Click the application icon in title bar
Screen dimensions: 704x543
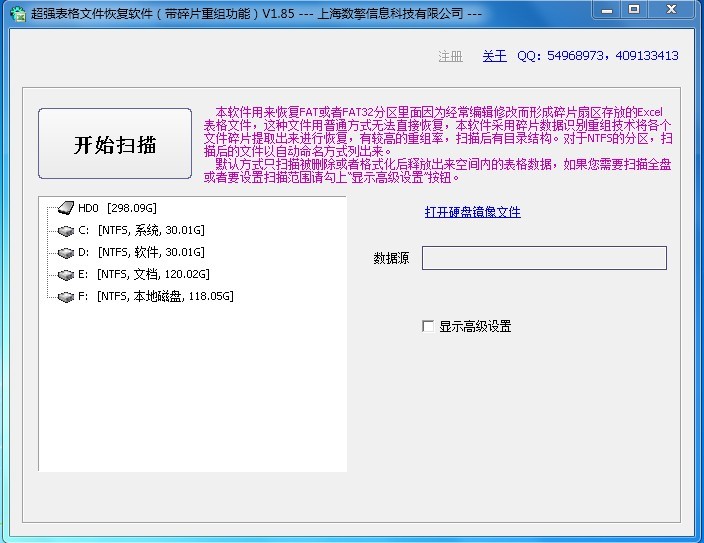click(x=17, y=13)
